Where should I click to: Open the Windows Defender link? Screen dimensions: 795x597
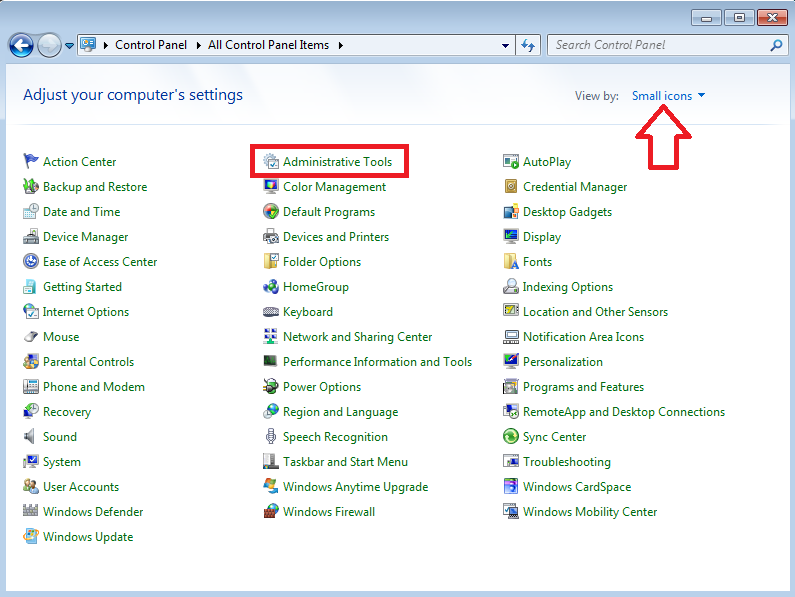[x=93, y=511]
